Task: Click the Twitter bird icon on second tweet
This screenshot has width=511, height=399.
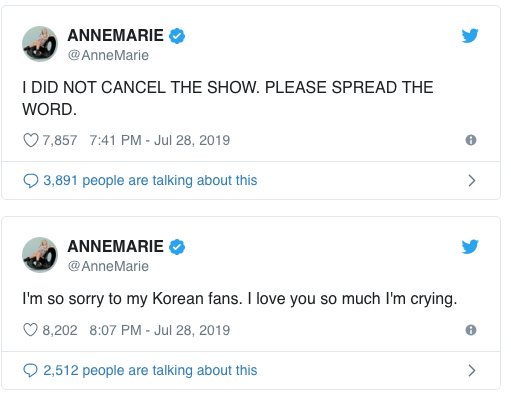Action: 470,246
